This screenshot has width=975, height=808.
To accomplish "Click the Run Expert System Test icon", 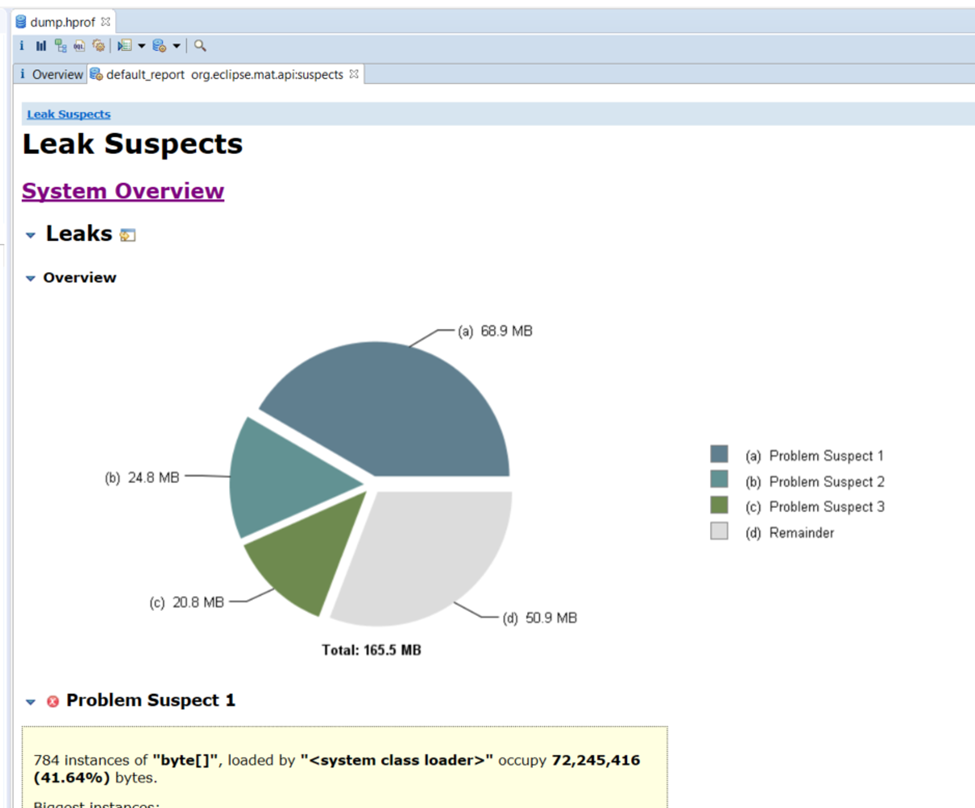I will click(x=124, y=45).
